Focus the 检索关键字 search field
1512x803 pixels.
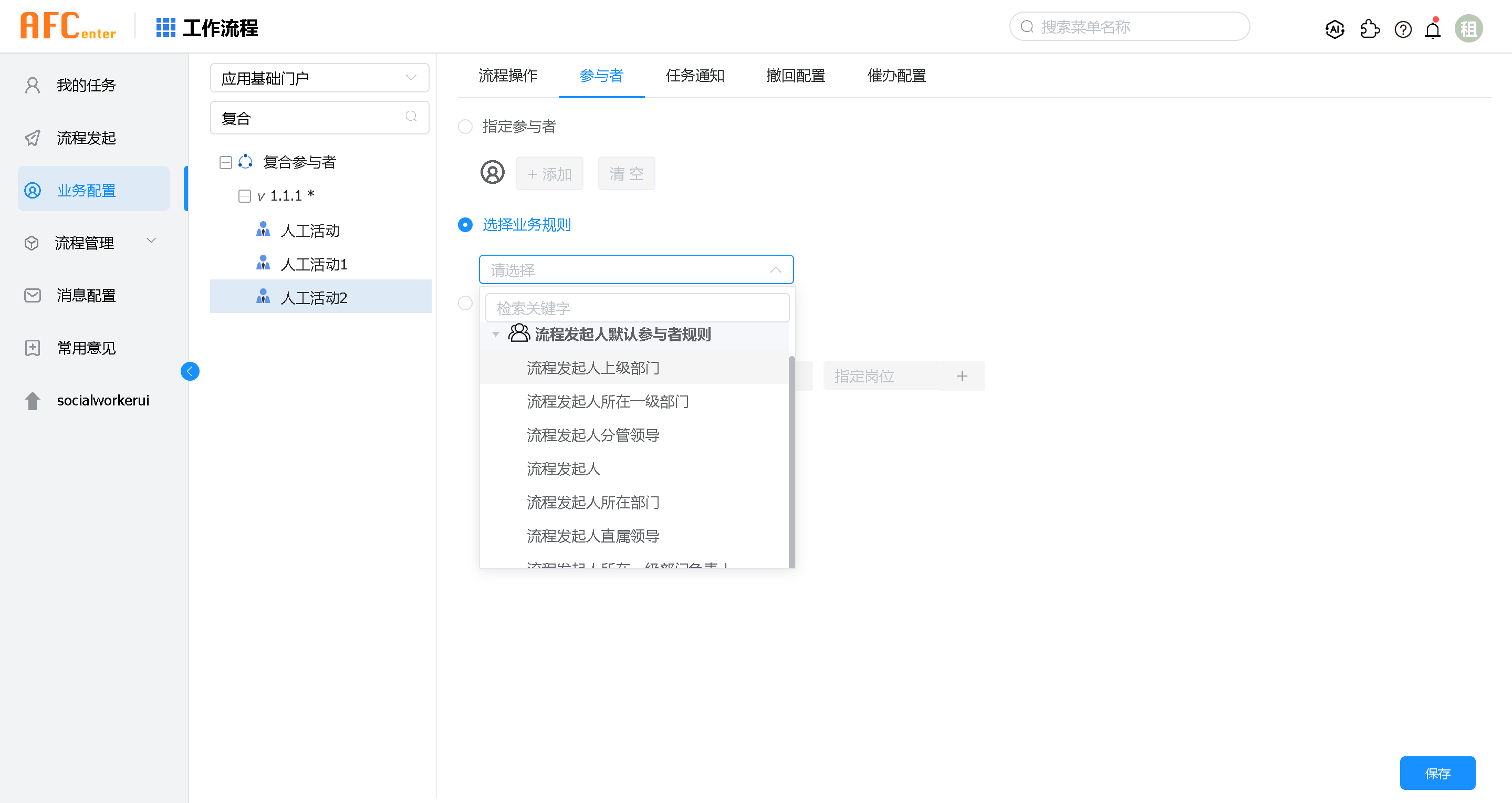pos(637,308)
